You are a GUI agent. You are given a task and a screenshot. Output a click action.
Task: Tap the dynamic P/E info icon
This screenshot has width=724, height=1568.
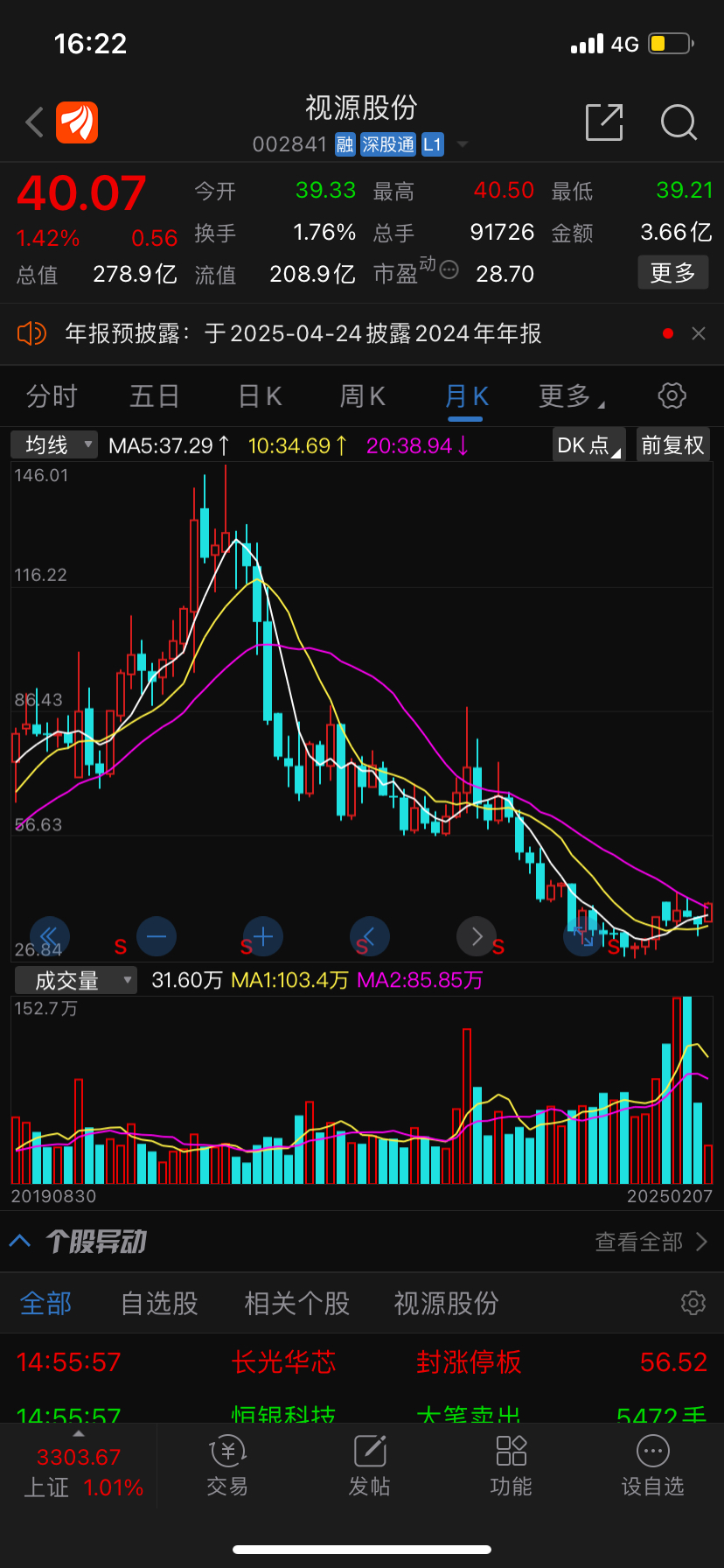pyautogui.click(x=449, y=269)
